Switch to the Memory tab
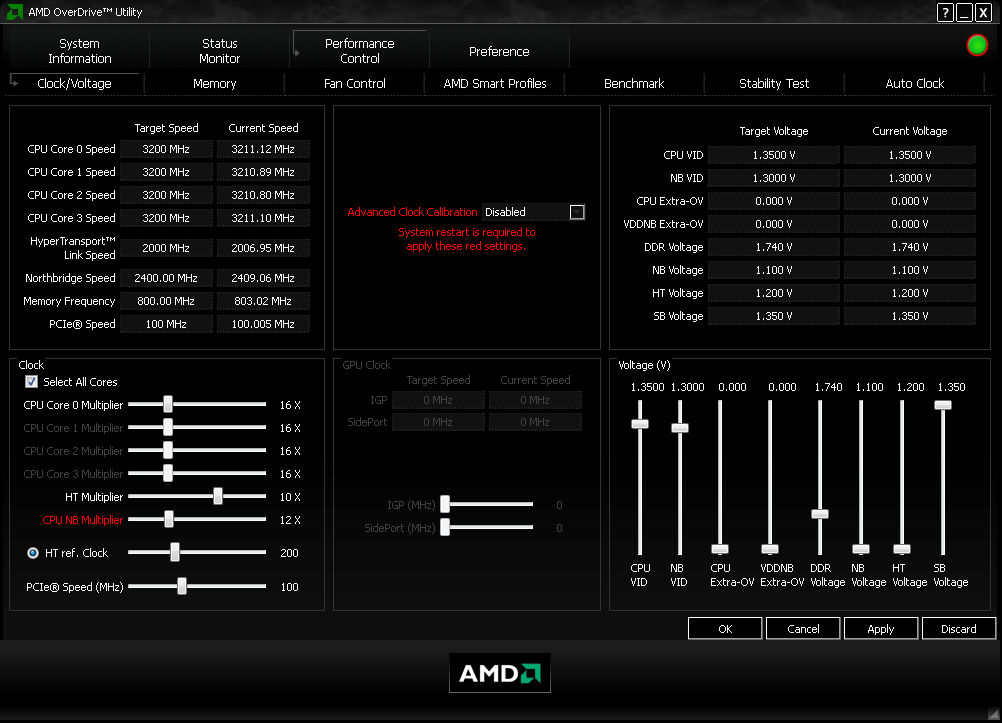The image size is (1002, 723). tap(214, 83)
